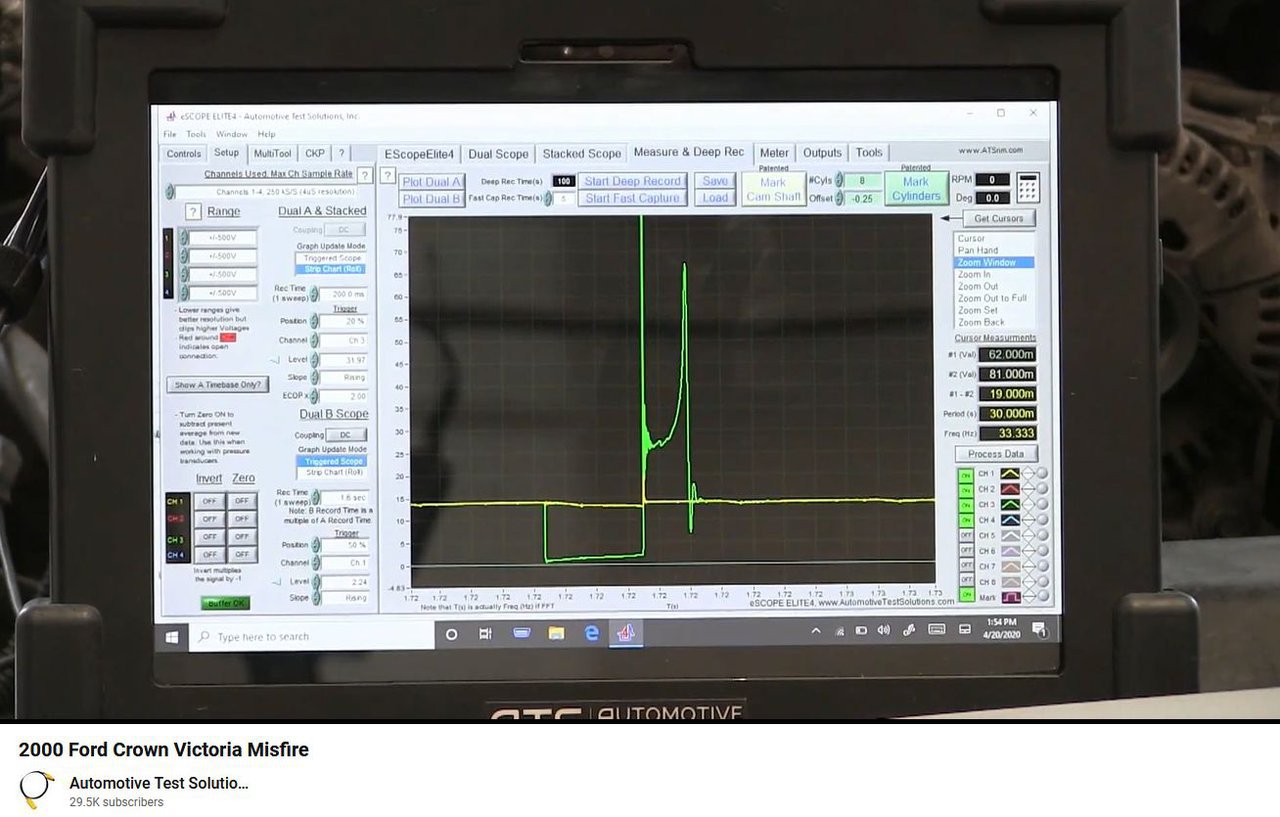Click the eScope app icon on taskbar

click(626, 633)
